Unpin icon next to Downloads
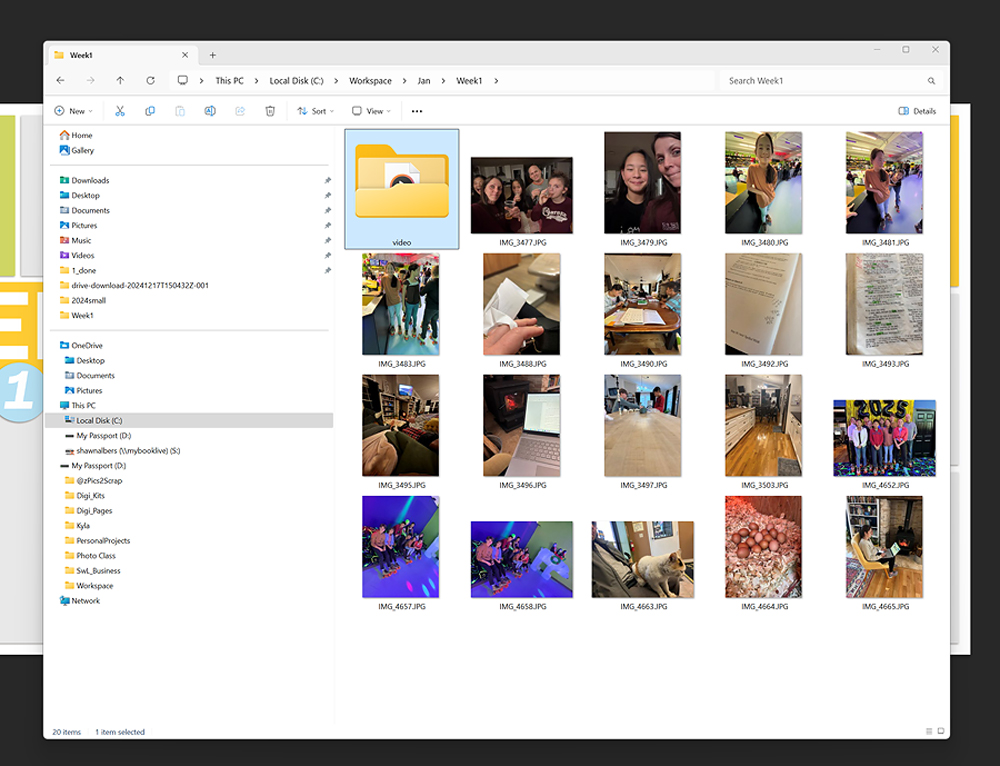1000x766 pixels. click(328, 180)
